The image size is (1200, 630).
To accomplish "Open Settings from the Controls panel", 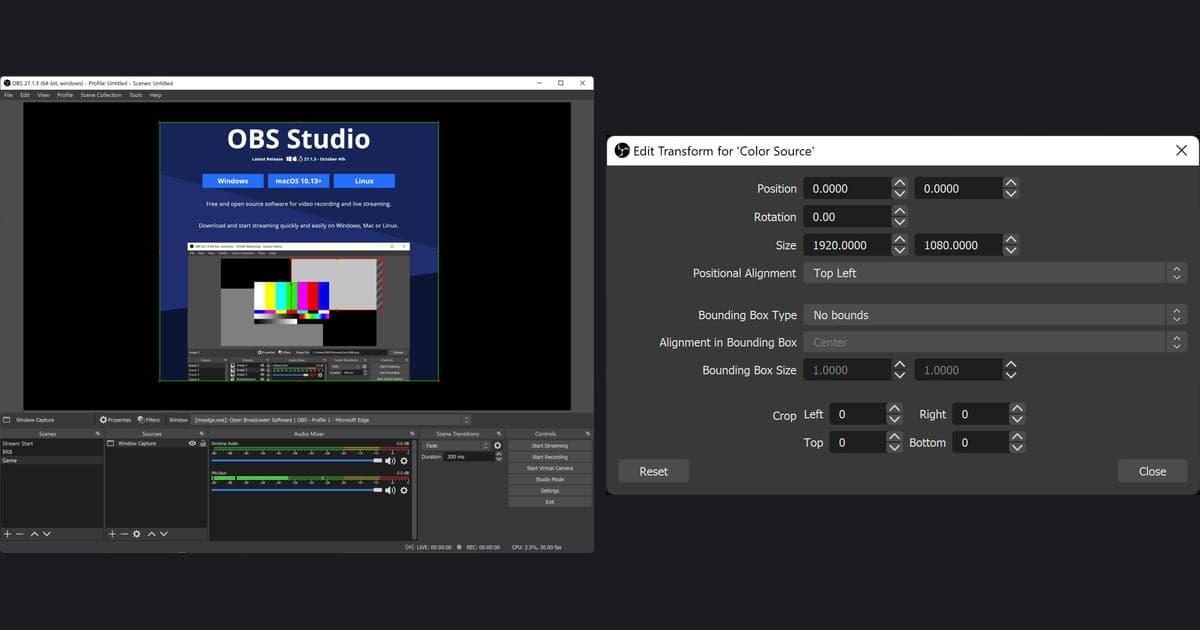I will [x=550, y=491].
